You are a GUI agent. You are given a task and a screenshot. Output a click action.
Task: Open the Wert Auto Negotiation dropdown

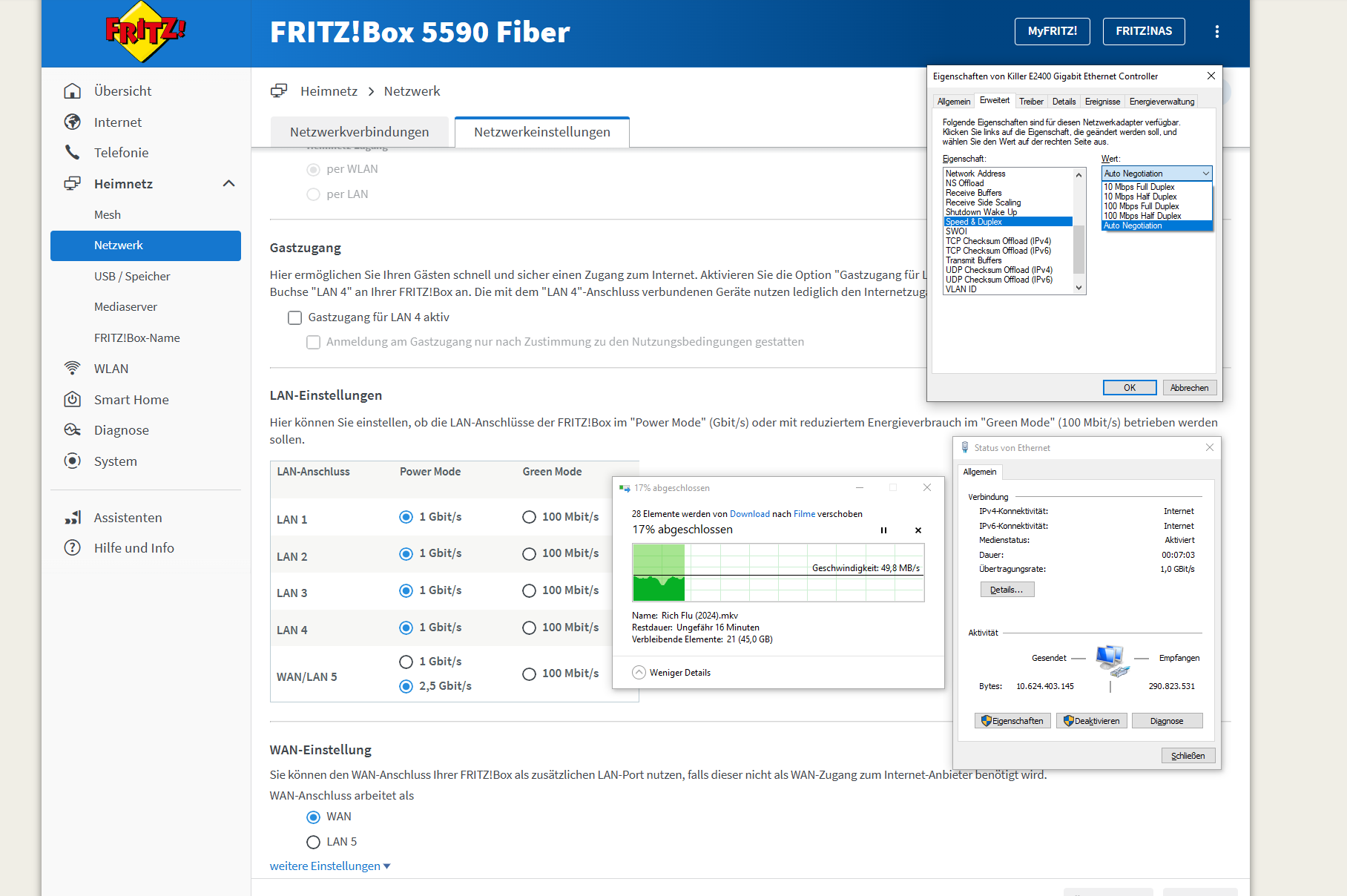(1157, 173)
